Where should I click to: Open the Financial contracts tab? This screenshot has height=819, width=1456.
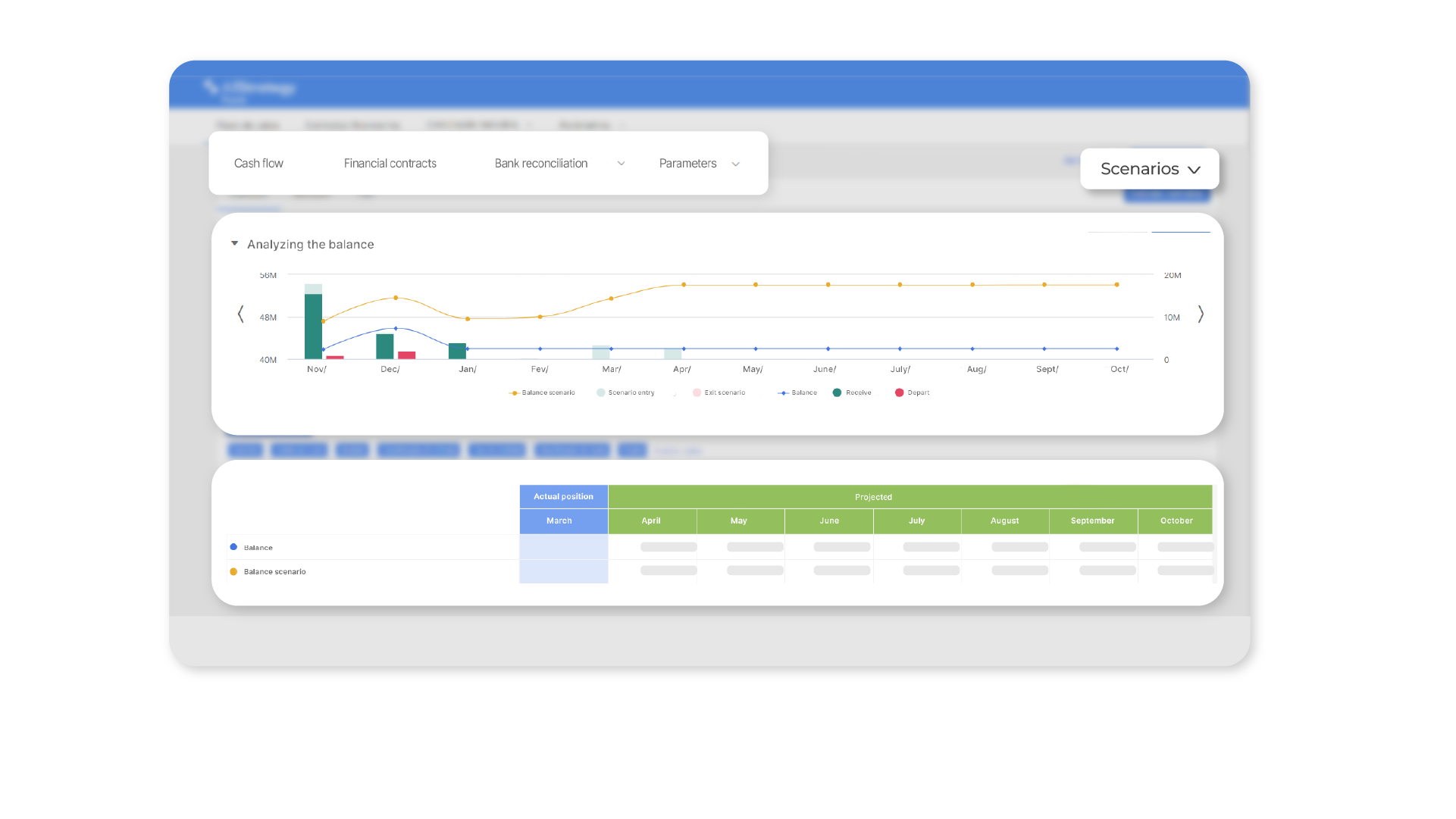click(390, 164)
